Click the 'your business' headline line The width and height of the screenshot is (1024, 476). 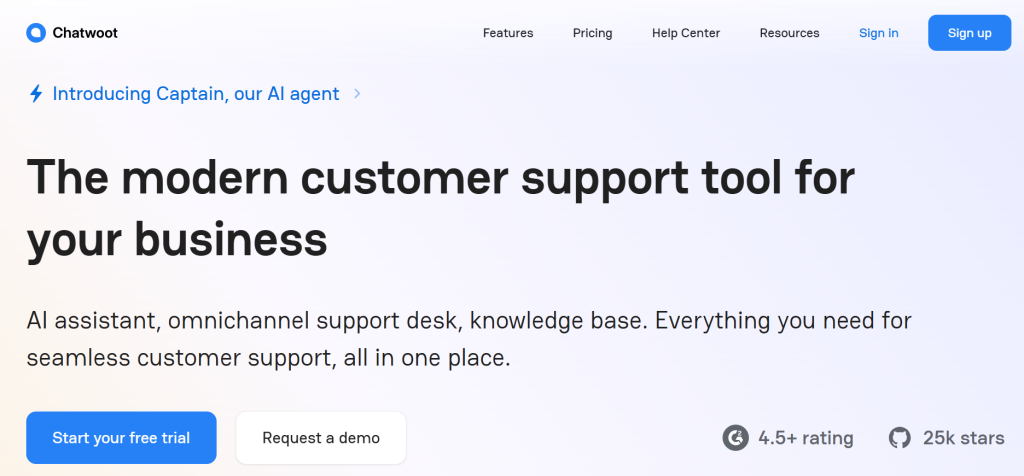[177, 238]
